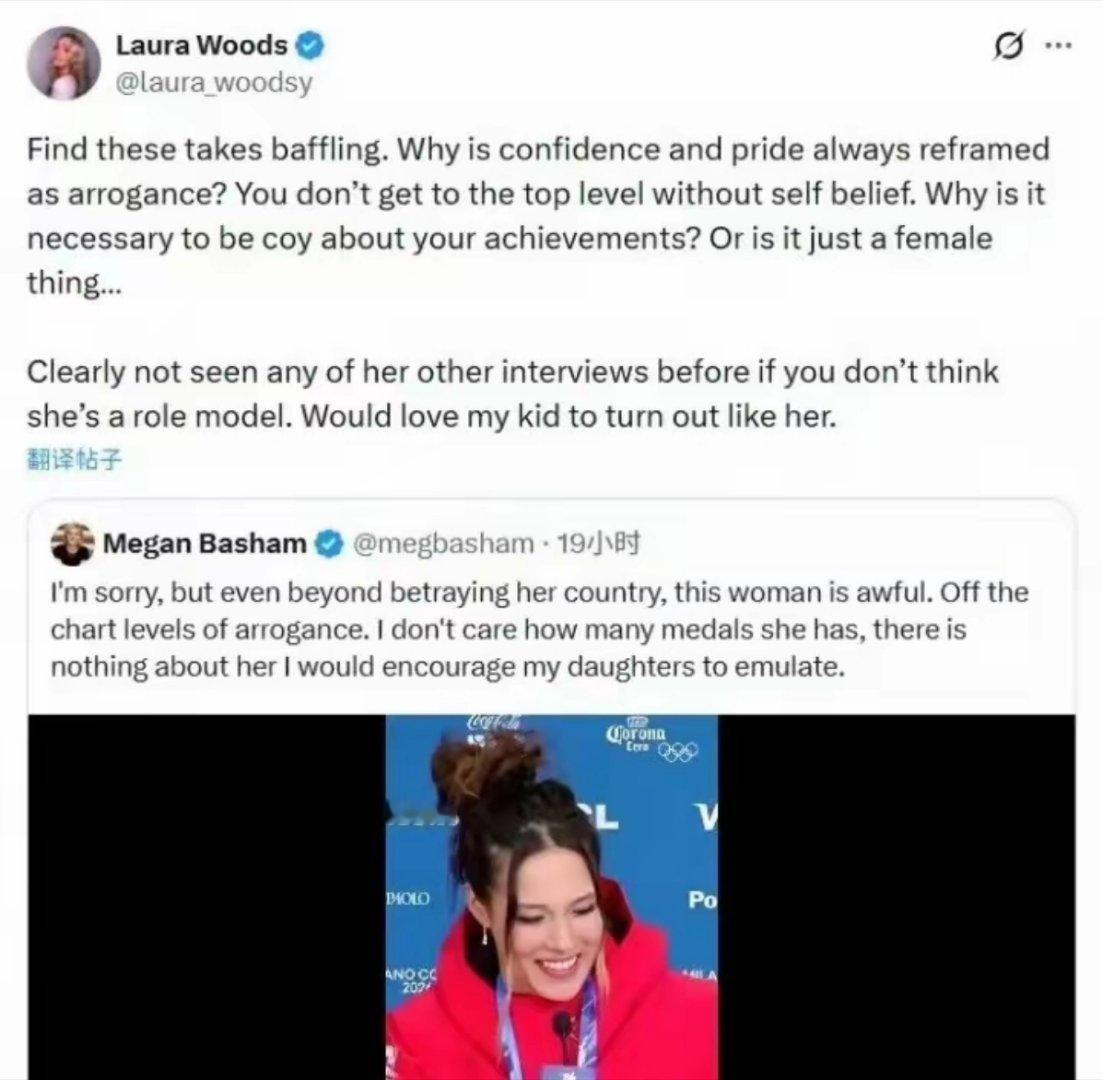Click the Corona logo in the video
This screenshot has width=1102, height=1080.
click(x=635, y=734)
